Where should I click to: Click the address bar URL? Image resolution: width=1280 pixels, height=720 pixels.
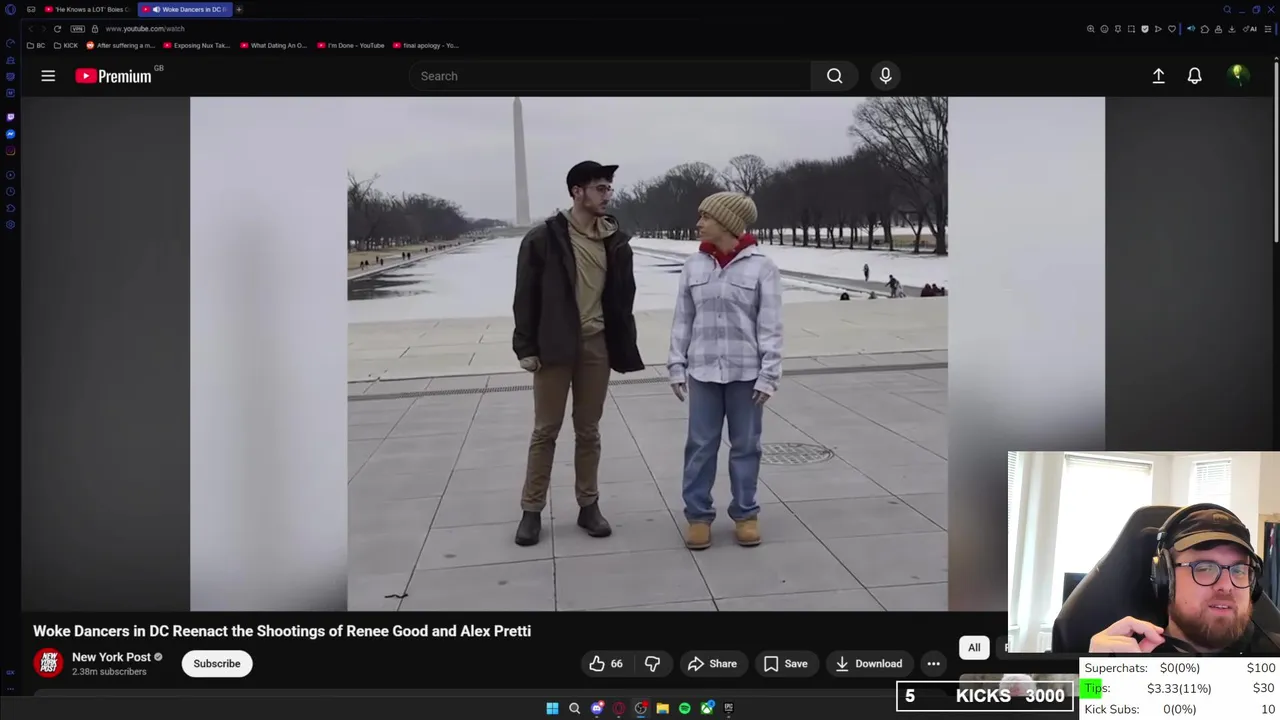(145, 29)
